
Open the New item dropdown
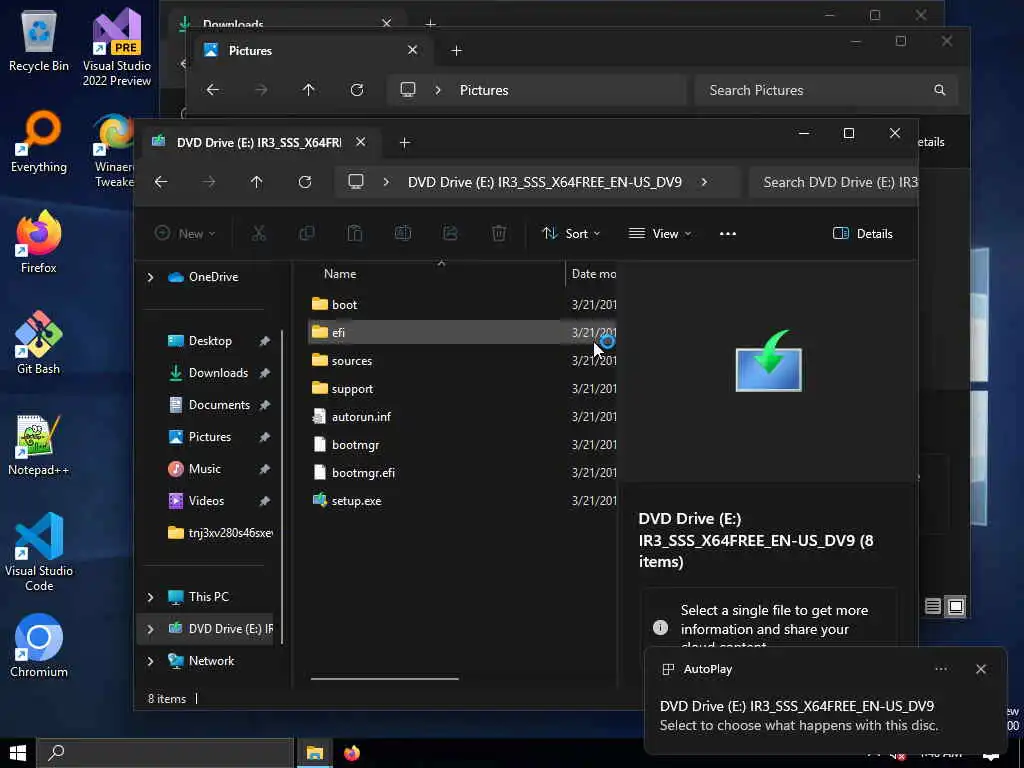(x=185, y=233)
